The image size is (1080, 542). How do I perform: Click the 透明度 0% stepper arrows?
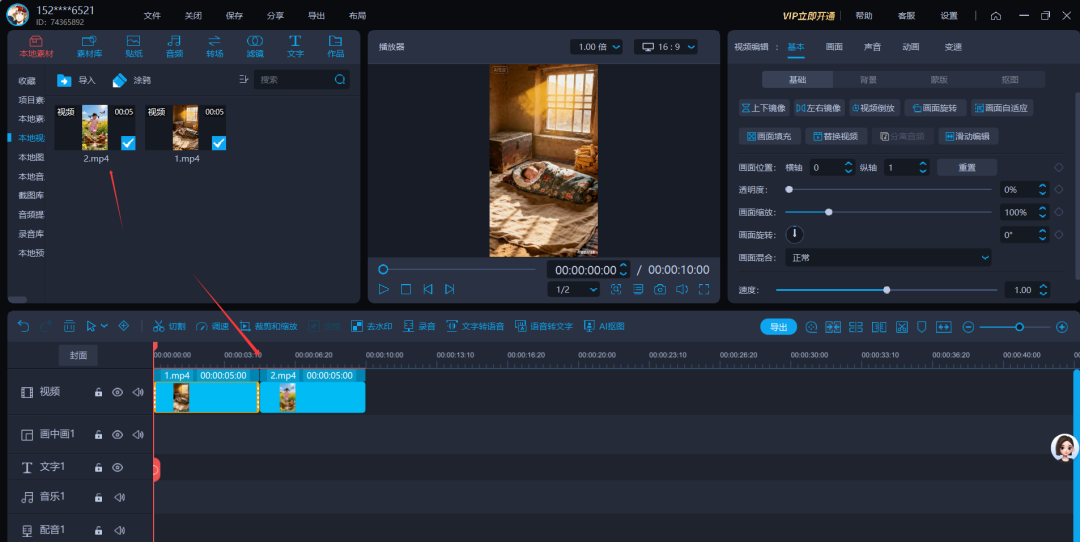tap(1043, 189)
